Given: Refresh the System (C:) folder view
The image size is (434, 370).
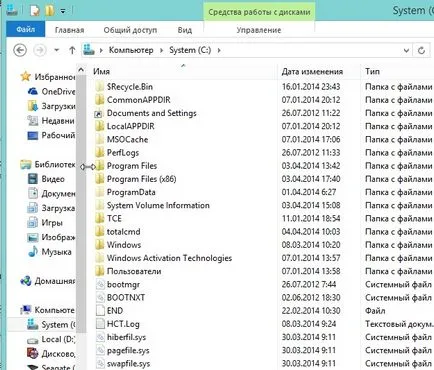Looking at the screenshot, I should pos(421,50).
